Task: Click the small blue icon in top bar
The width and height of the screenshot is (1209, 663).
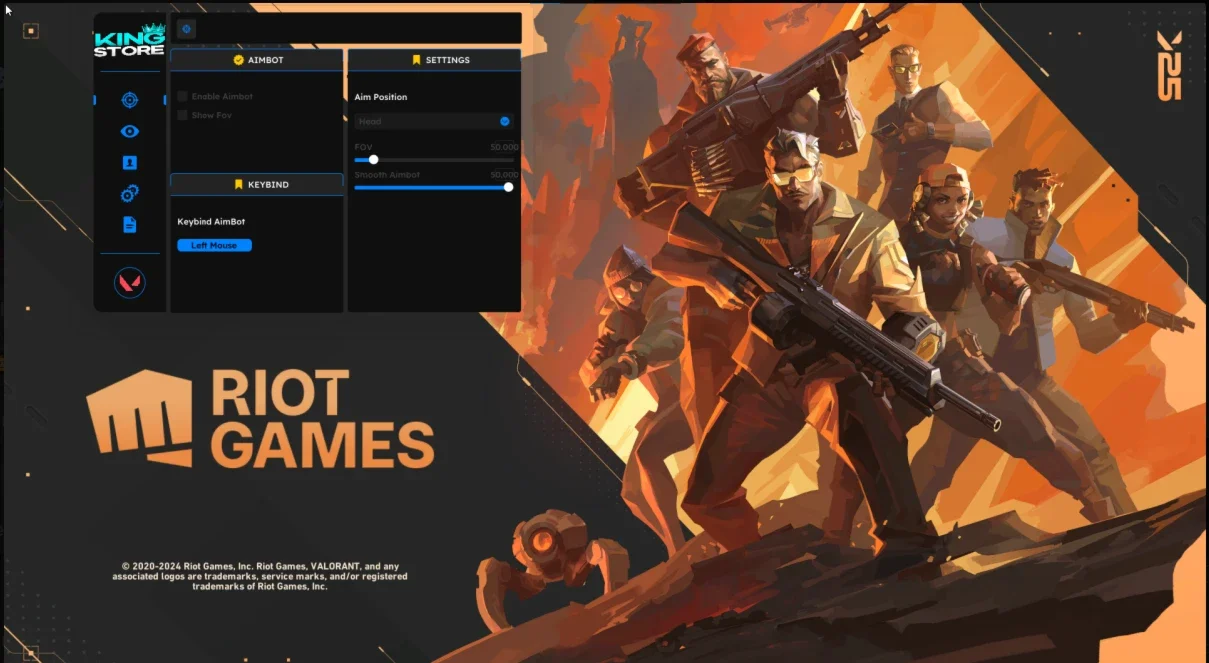Action: point(186,29)
